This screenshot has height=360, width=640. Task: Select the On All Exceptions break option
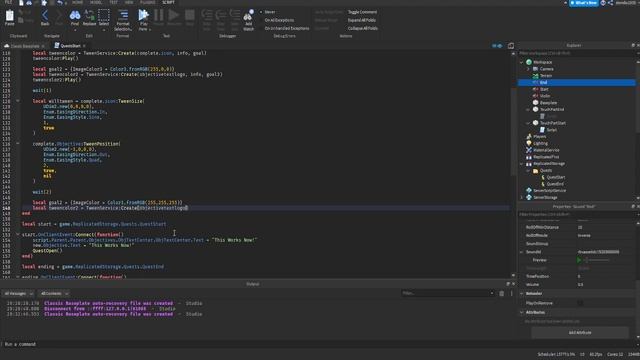[278, 20]
